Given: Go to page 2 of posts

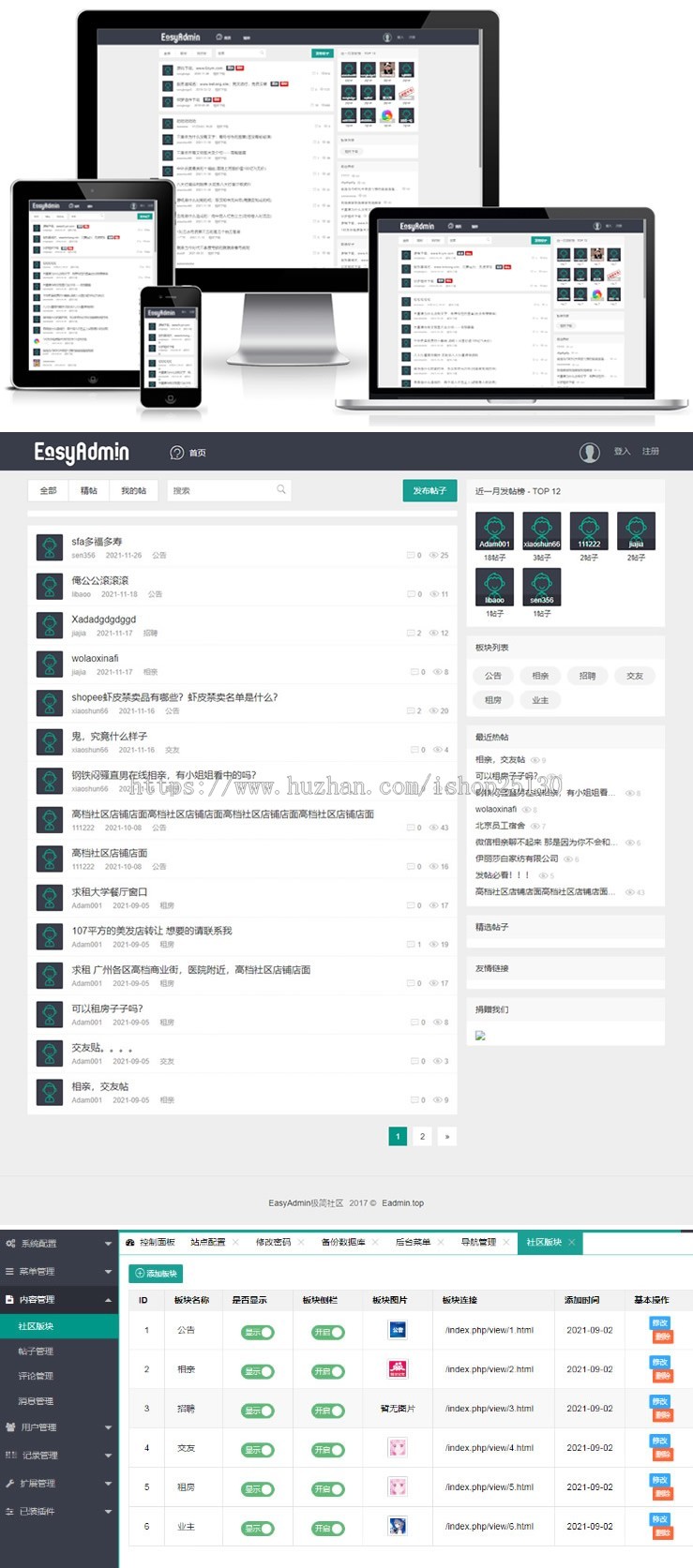Looking at the screenshot, I should point(422,1136).
